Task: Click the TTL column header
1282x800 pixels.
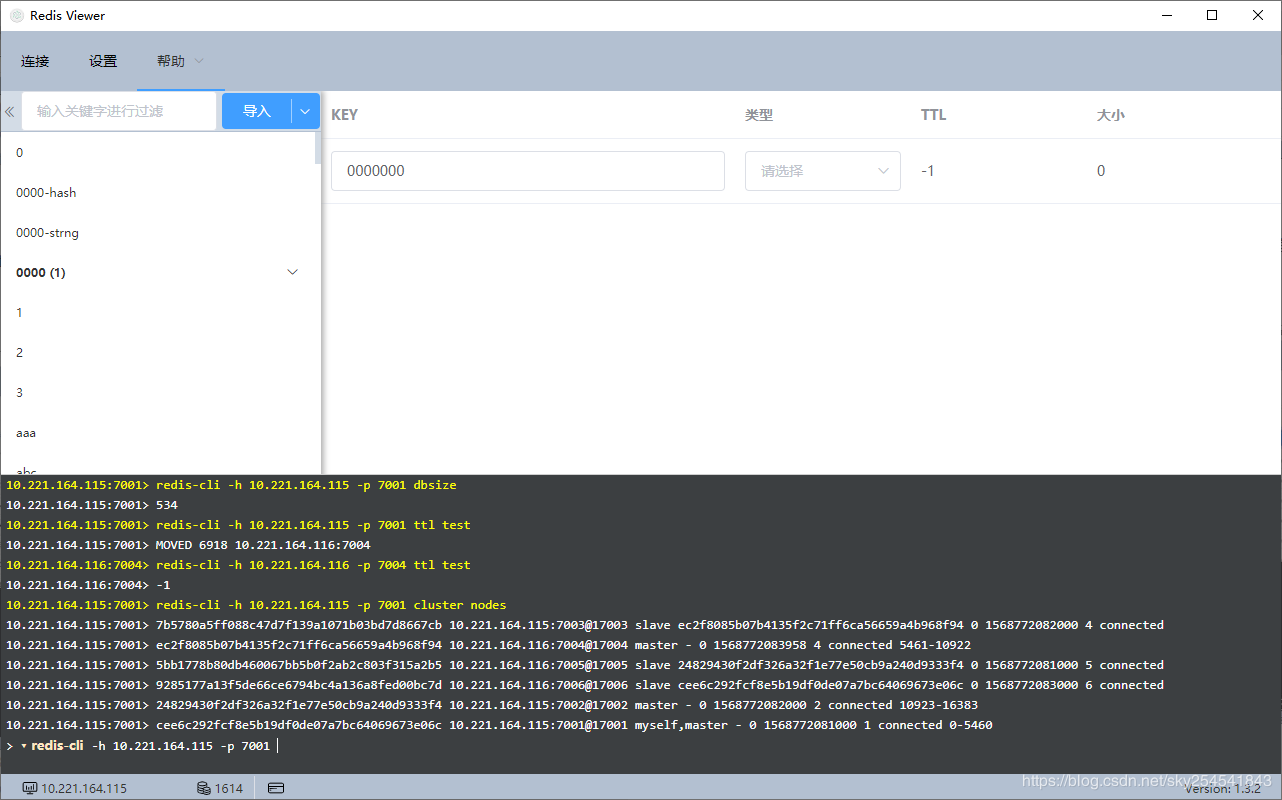Action: (x=933, y=115)
